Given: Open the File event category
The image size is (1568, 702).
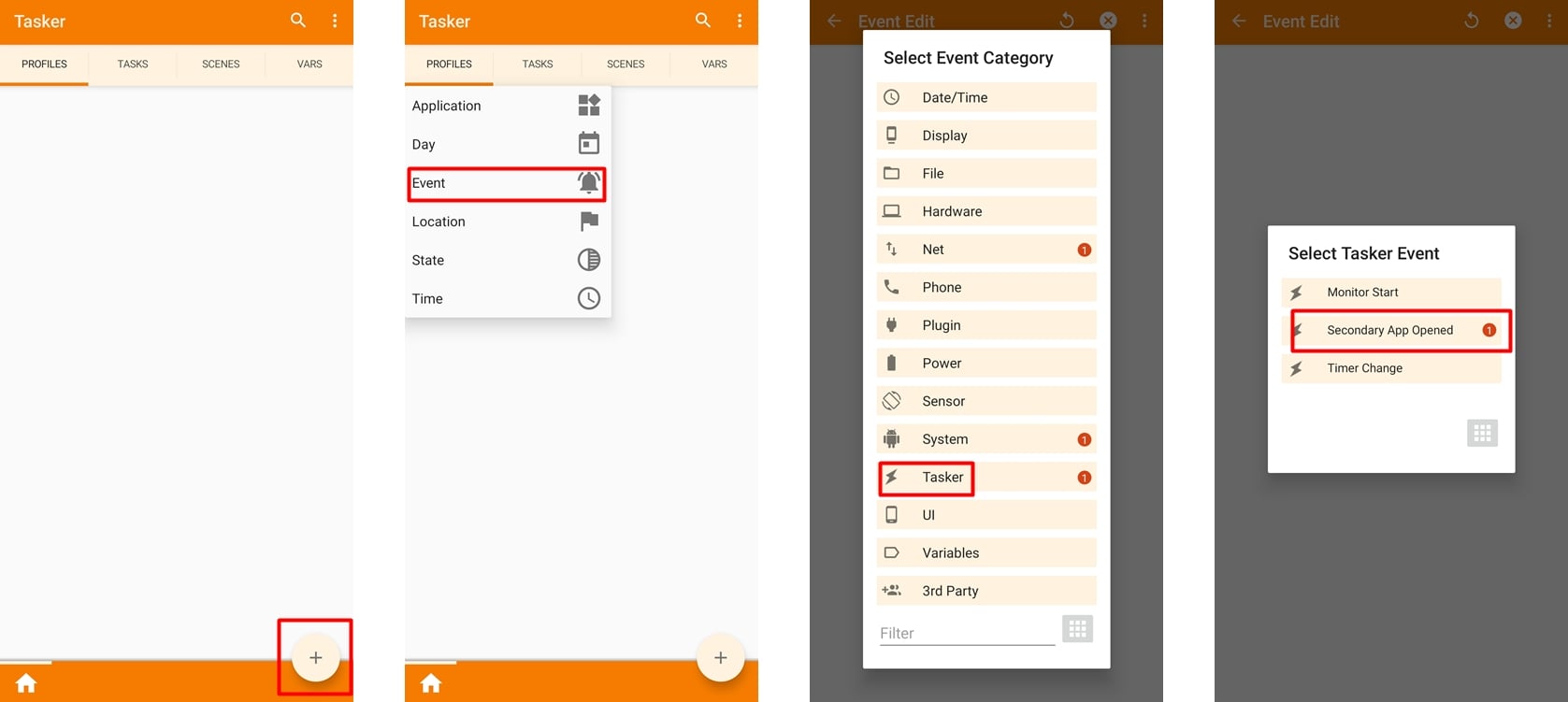Looking at the screenshot, I should (x=986, y=173).
